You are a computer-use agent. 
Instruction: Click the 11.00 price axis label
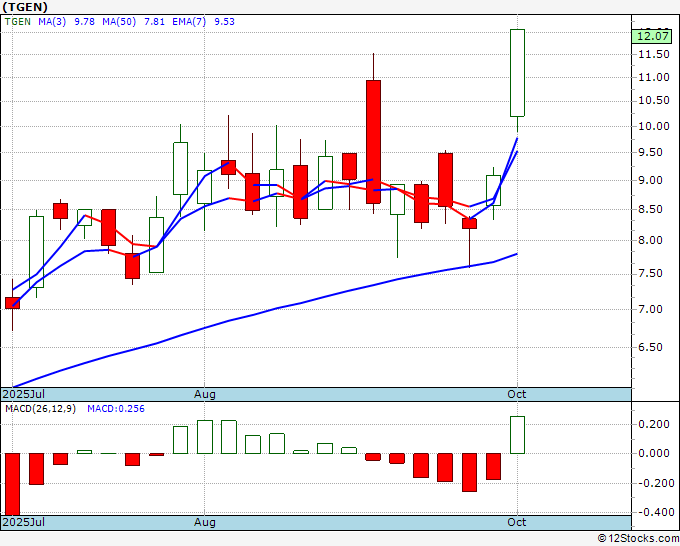pyautogui.click(x=654, y=77)
